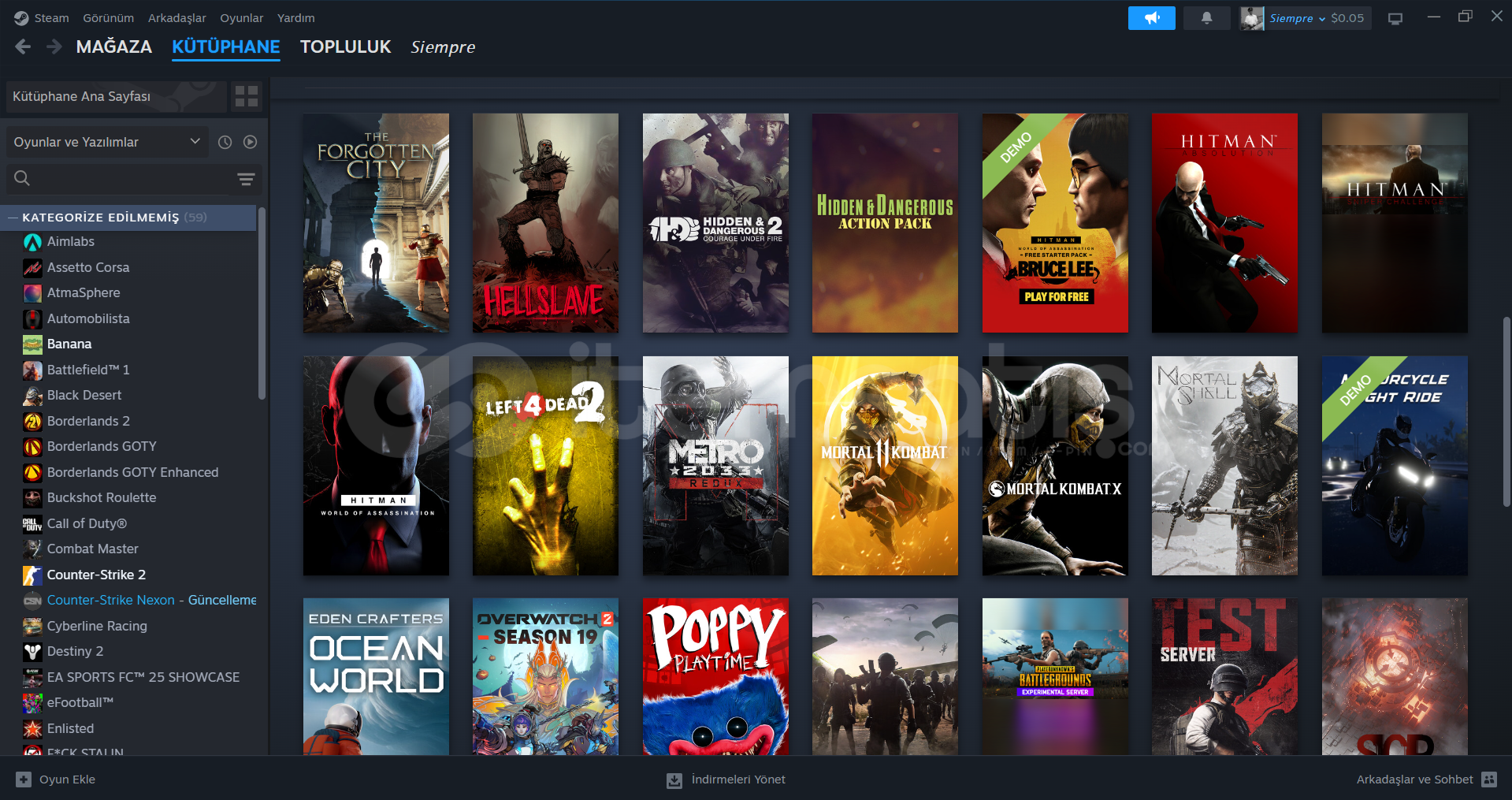The width and height of the screenshot is (1512, 800).
Task: Switch to grid collections view icon
Action: [x=247, y=96]
